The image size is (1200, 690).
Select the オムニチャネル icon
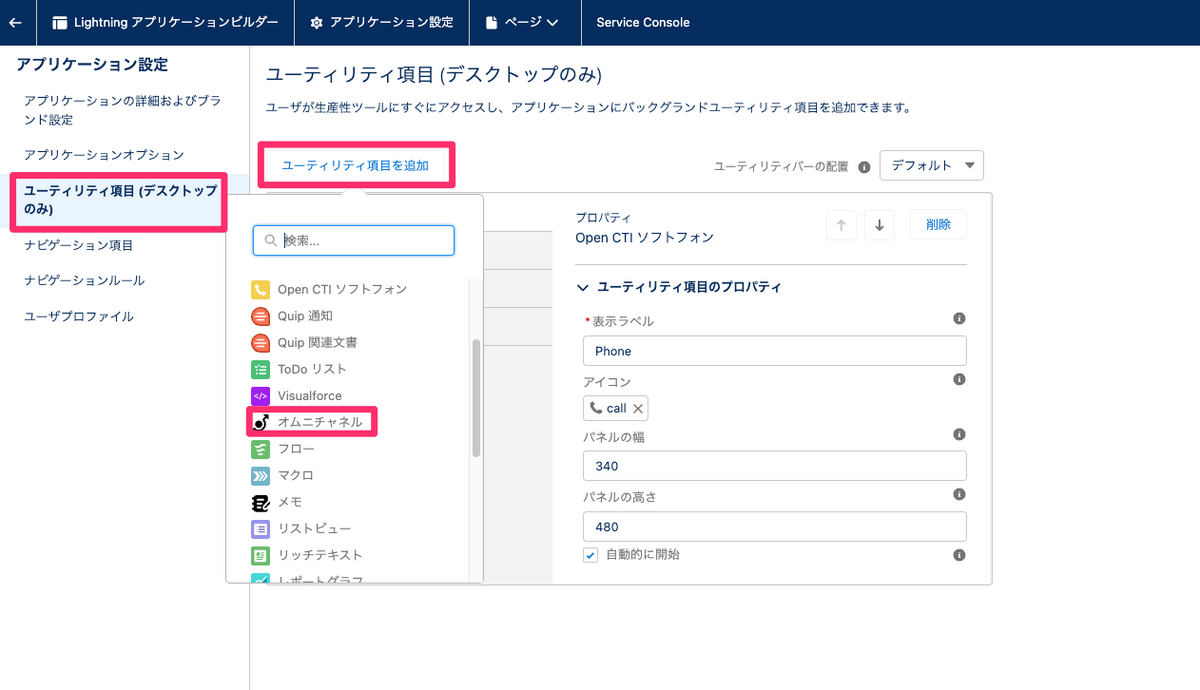(260, 422)
